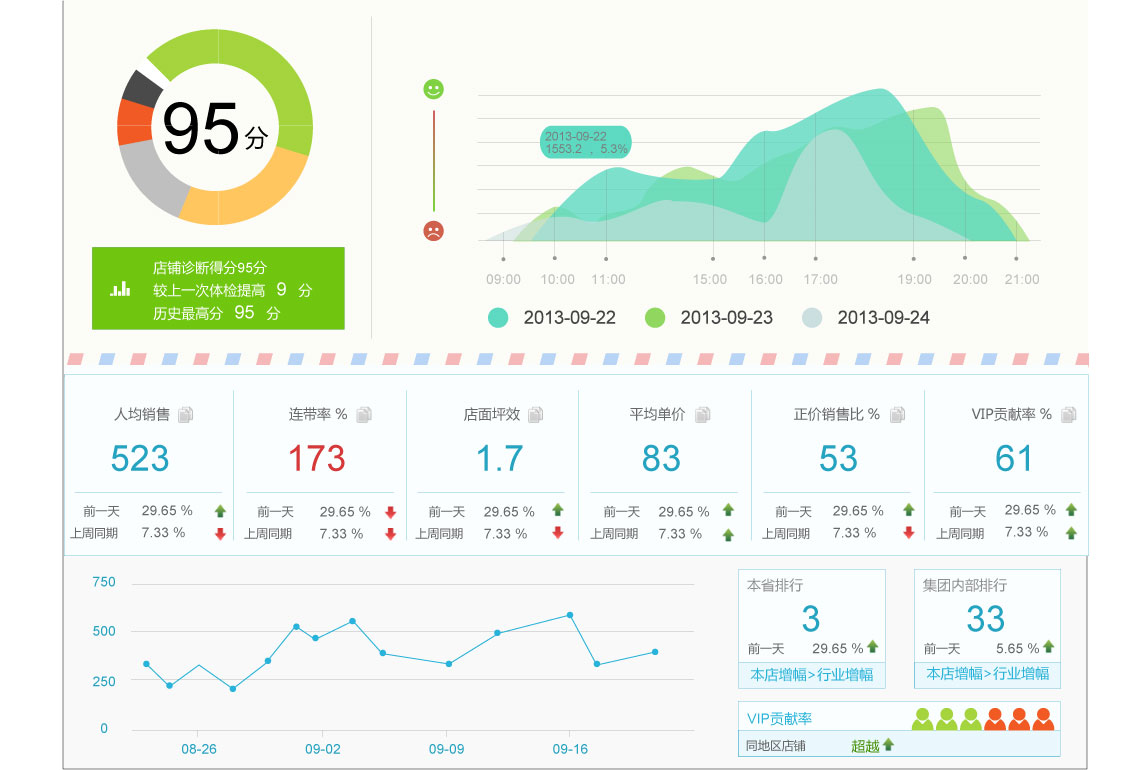Click the bar chart icon in green score box
The width and height of the screenshot is (1125, 770).
pos(121,289)
